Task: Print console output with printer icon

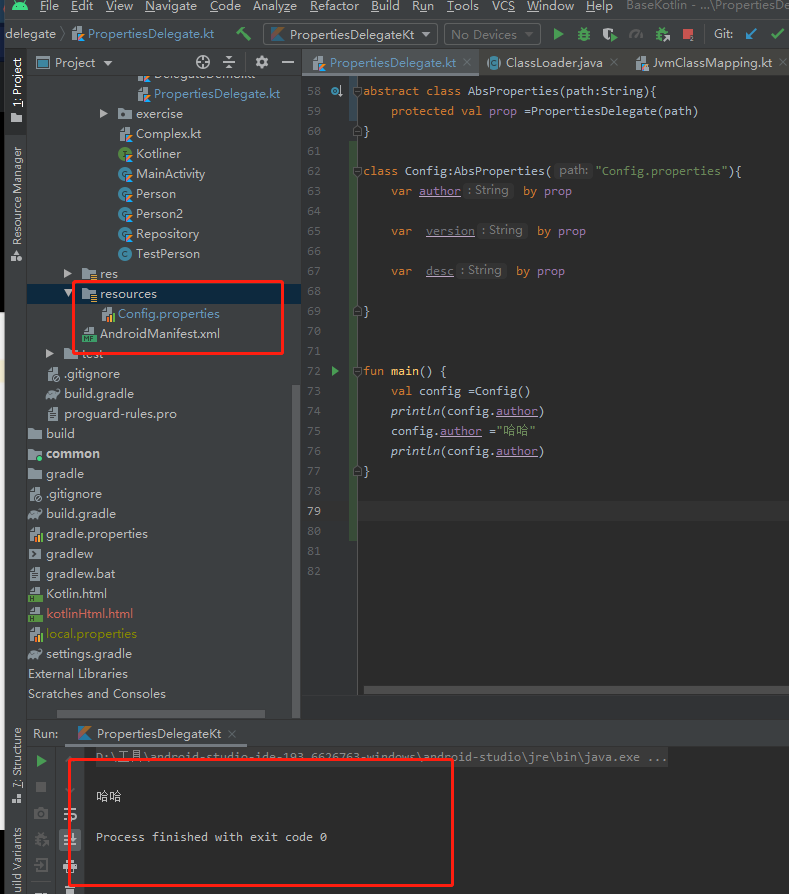Action: pos(70,867)
